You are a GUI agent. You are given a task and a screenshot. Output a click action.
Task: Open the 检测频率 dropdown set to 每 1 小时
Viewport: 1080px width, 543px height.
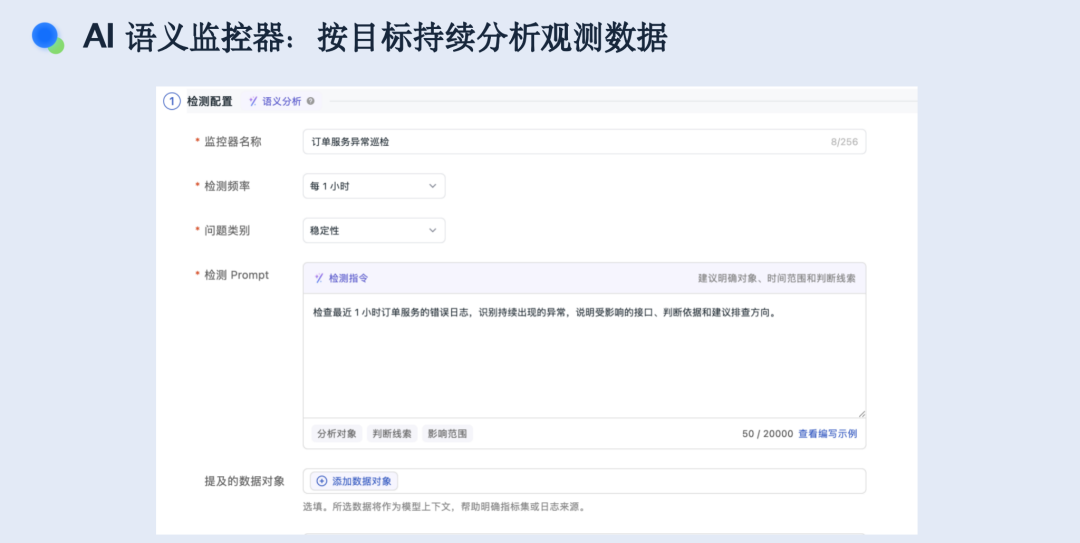pyautogui.click(x=374, y=186)
